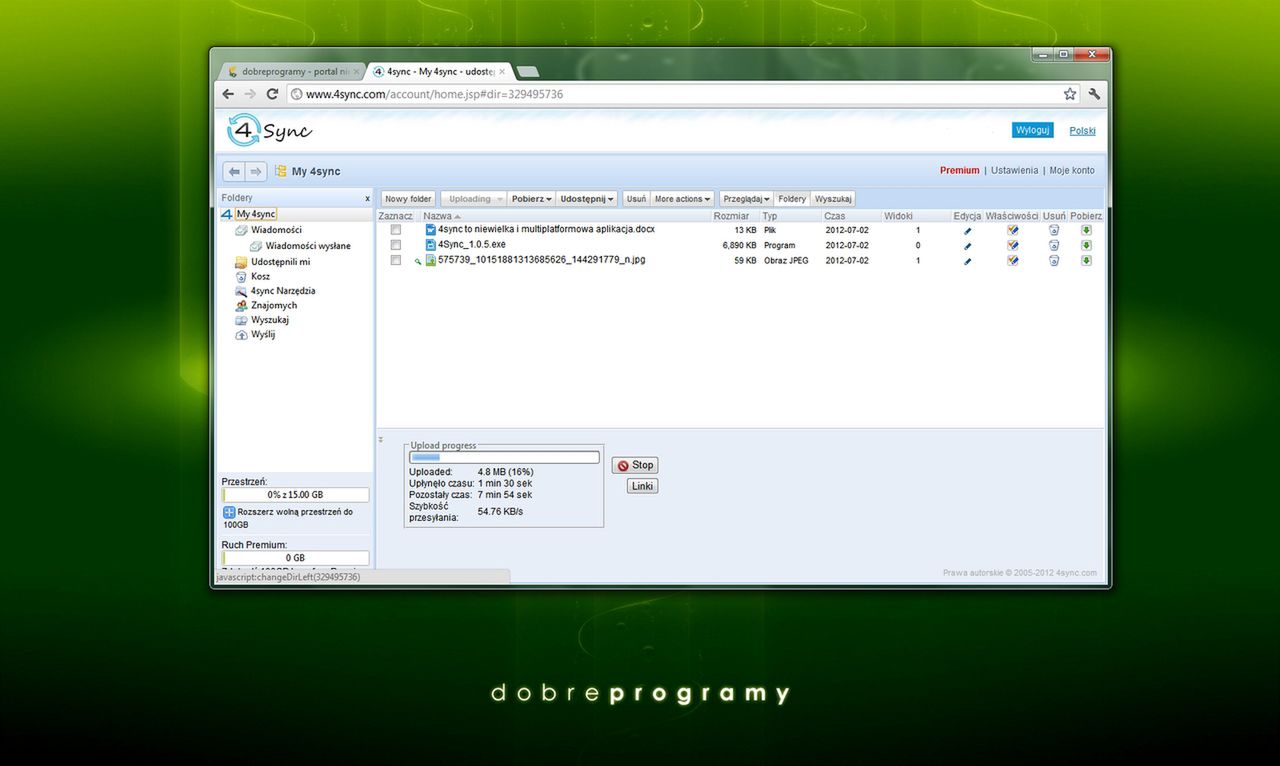Image resolution: width=1280 pixels, height=766 pixels.
Task: Log out with the Wyloguj button
Action: pyautogui.click(x=1032, y=131)
